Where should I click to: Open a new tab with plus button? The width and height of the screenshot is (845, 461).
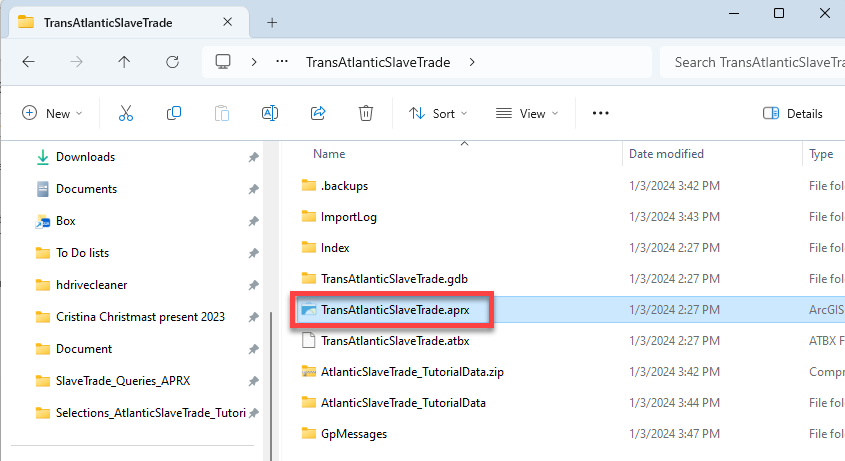coord(272,22)
